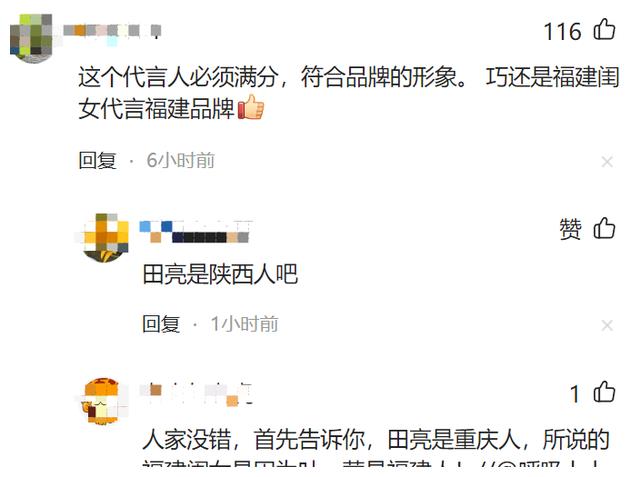Screen dimensions: 640x477
Task: Reply to the 6小时前 comment via 回复
Action: point(98,160)
